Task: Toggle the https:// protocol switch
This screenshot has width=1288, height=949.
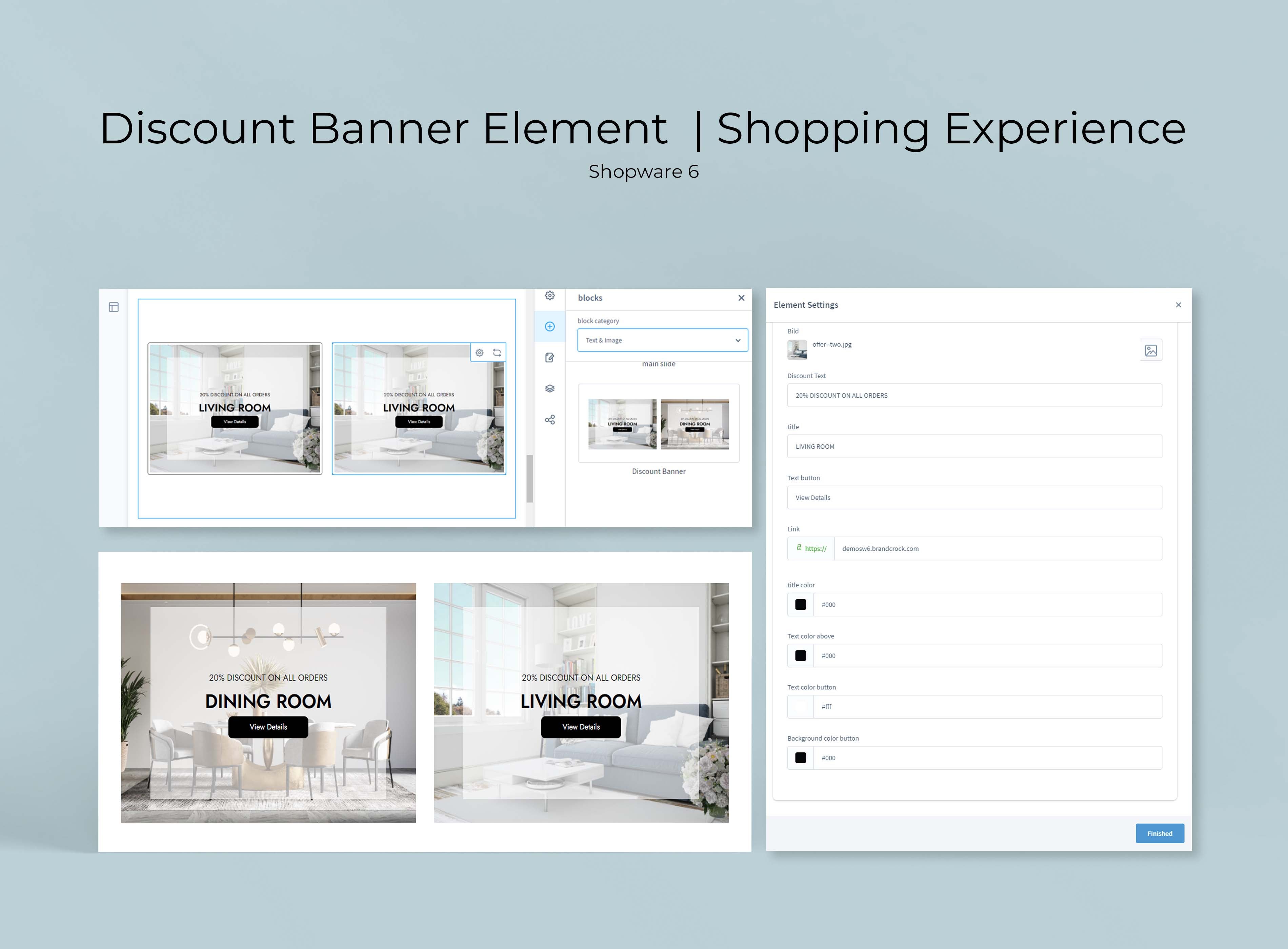Action: click(811, 549)
